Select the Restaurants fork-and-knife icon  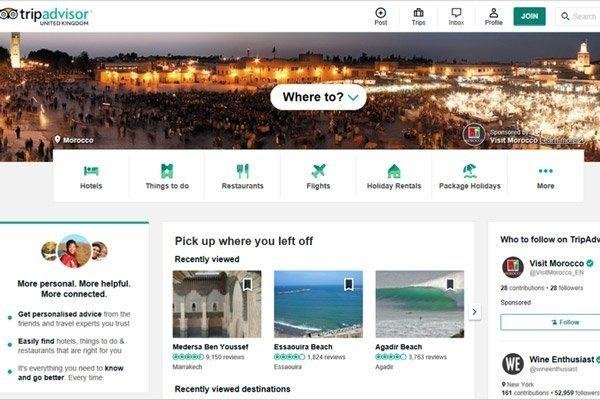(243, 171)
